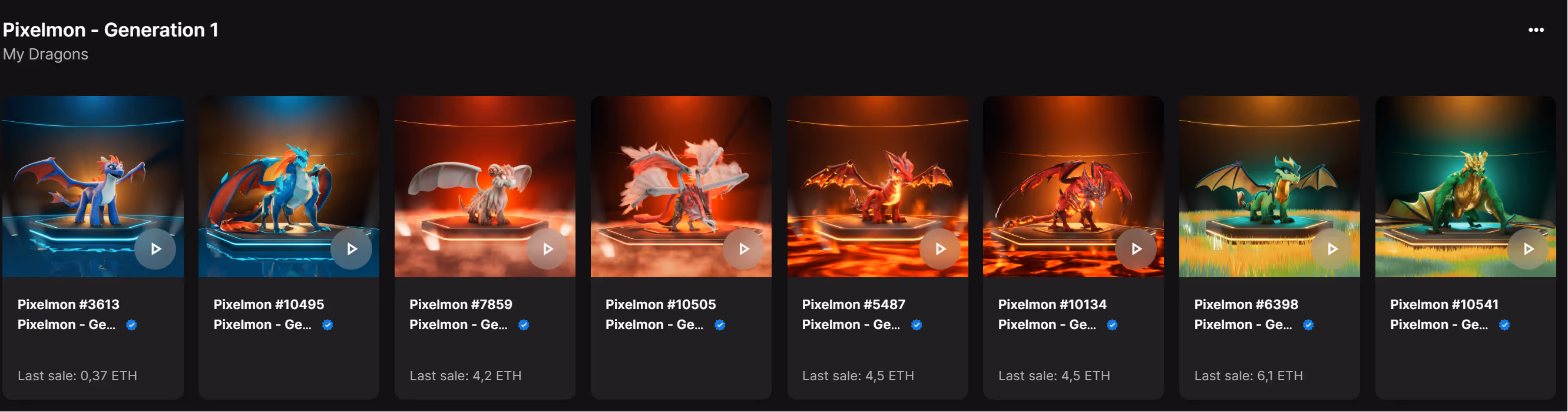The image size is (1568, 412).
Task: Play the Pixelmon #10495 animation
Action: (351, 249)
